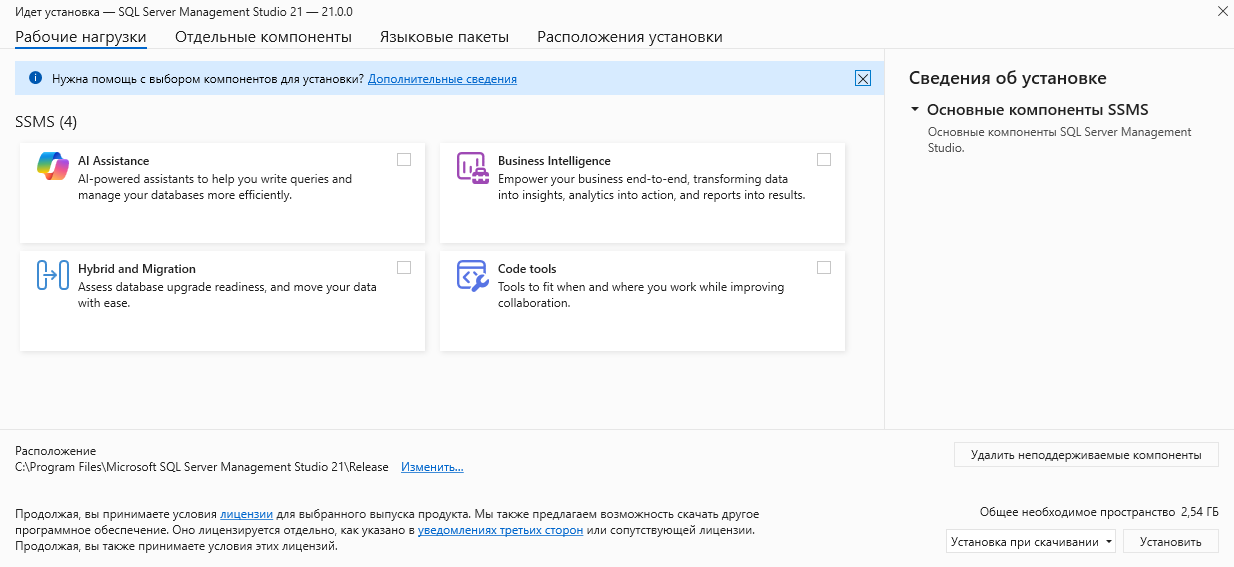Click the AI Assistance Copilot icon
Viewport: 1234px width, 567px height.
53,166
